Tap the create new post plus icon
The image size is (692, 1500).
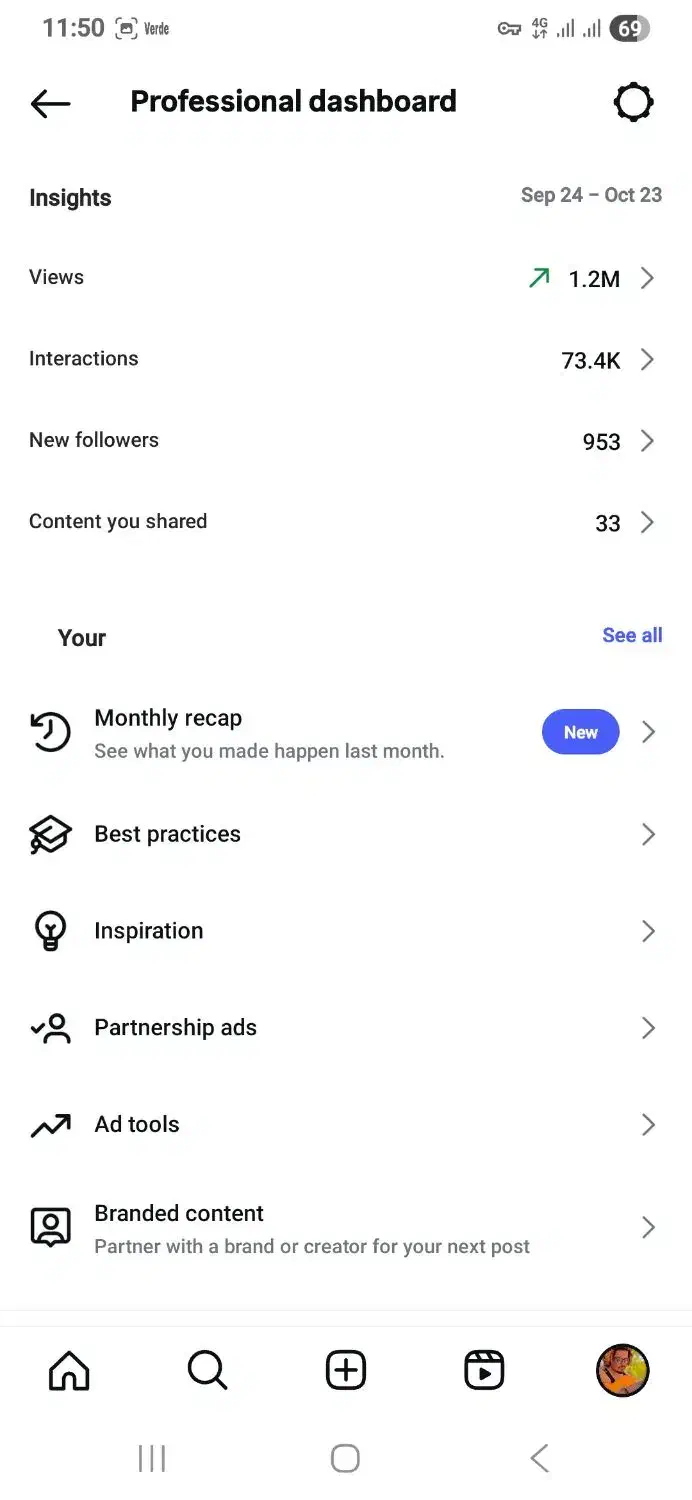click(x=346, y=1370)
